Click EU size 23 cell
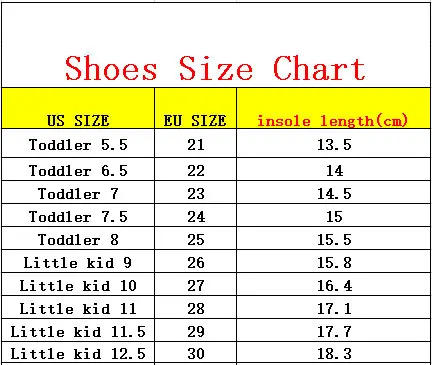The image size is (432, 365). click(196, 193)
